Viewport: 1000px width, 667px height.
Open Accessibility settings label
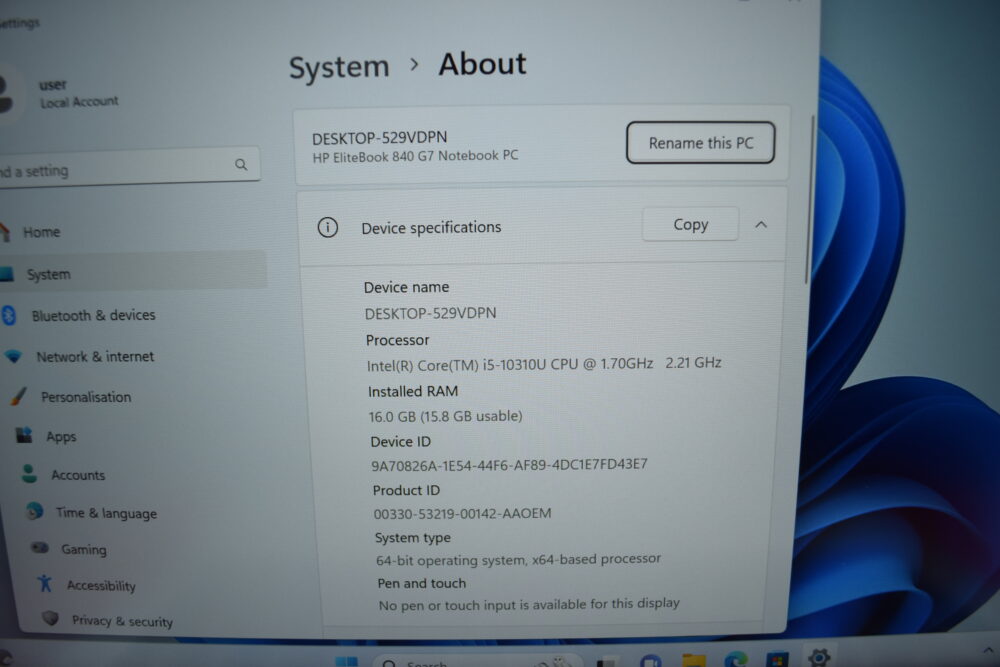[101, 585]
